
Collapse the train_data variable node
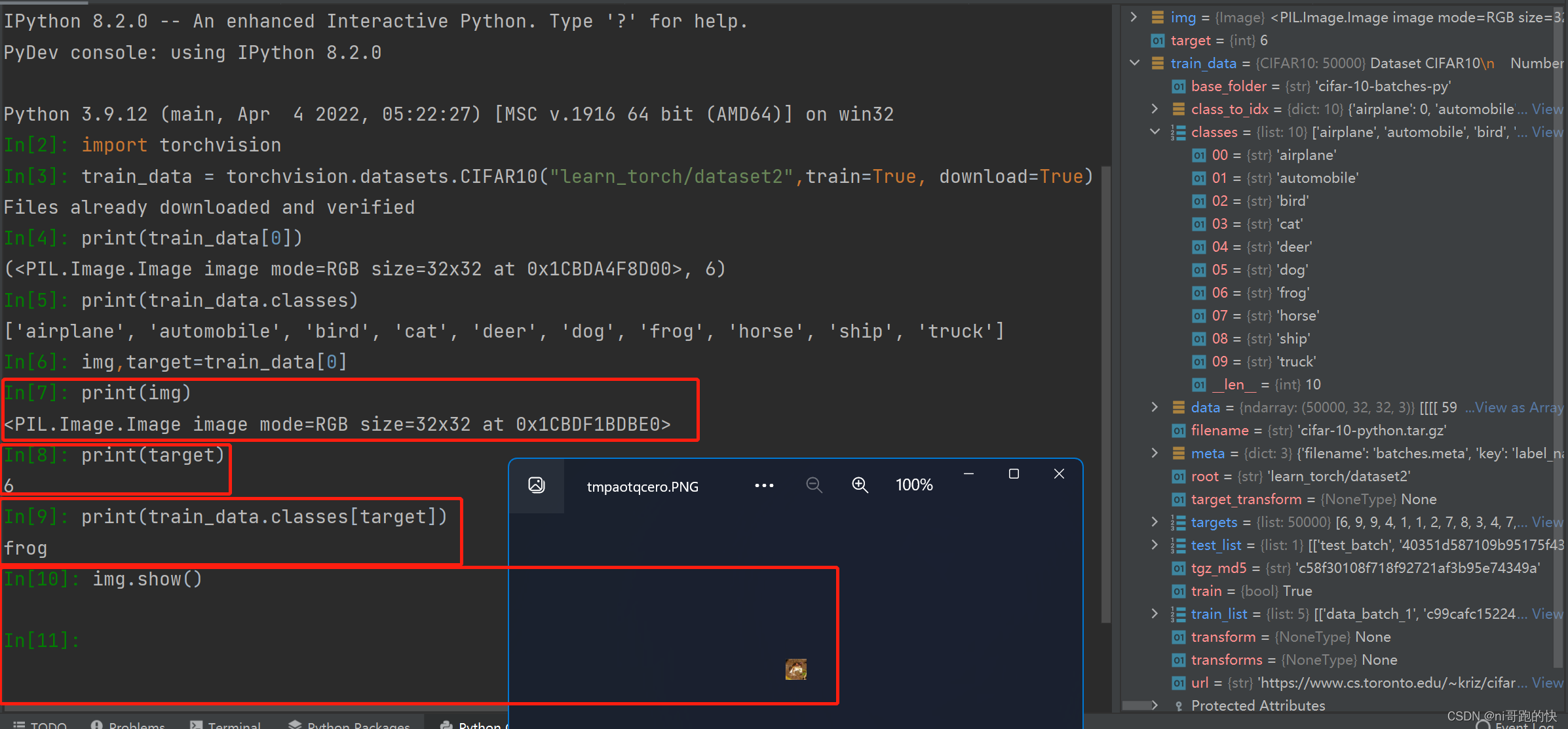tap(1135, 63)
